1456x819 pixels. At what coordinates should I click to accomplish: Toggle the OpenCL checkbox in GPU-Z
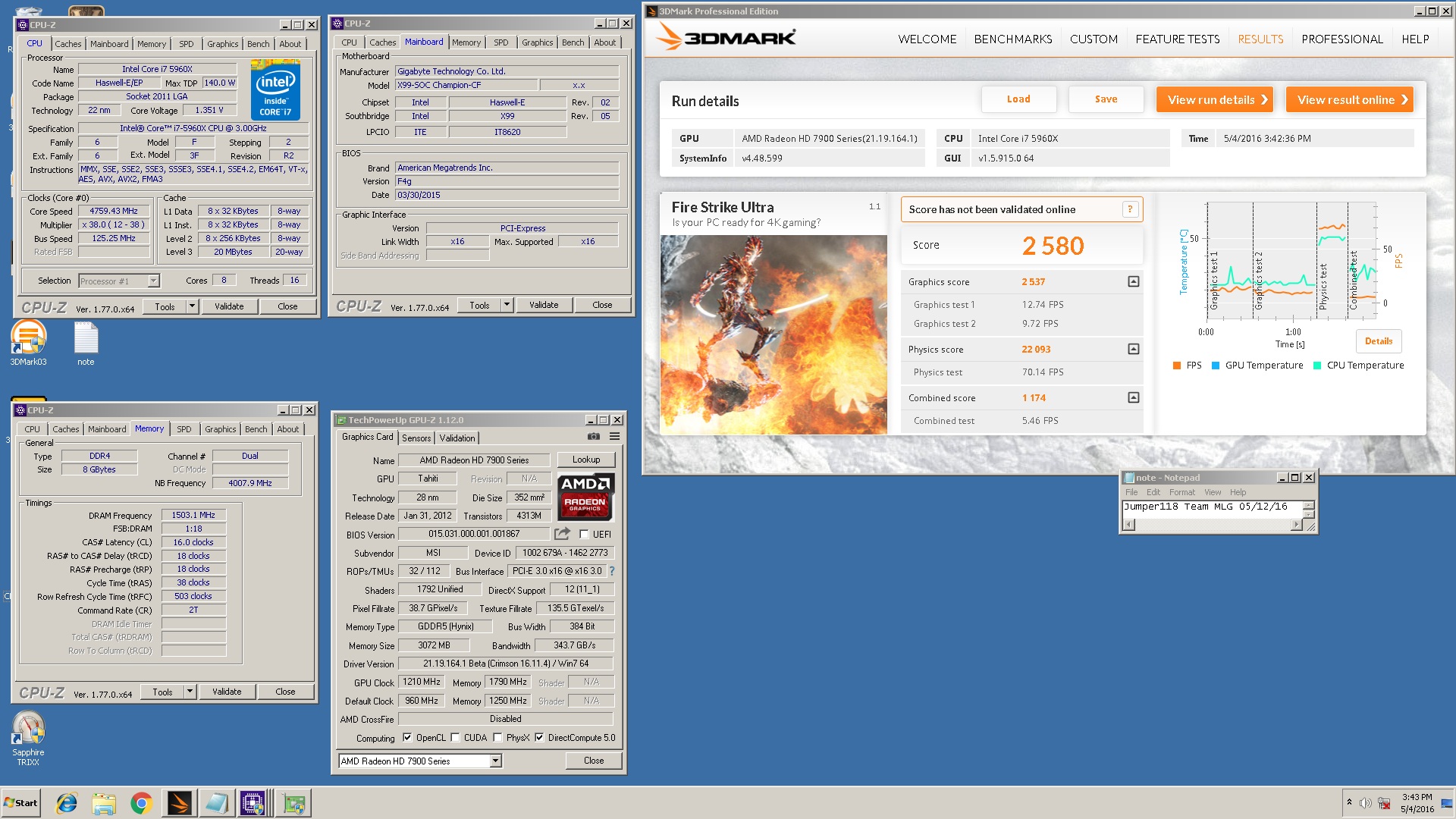[x=407, y=737]
